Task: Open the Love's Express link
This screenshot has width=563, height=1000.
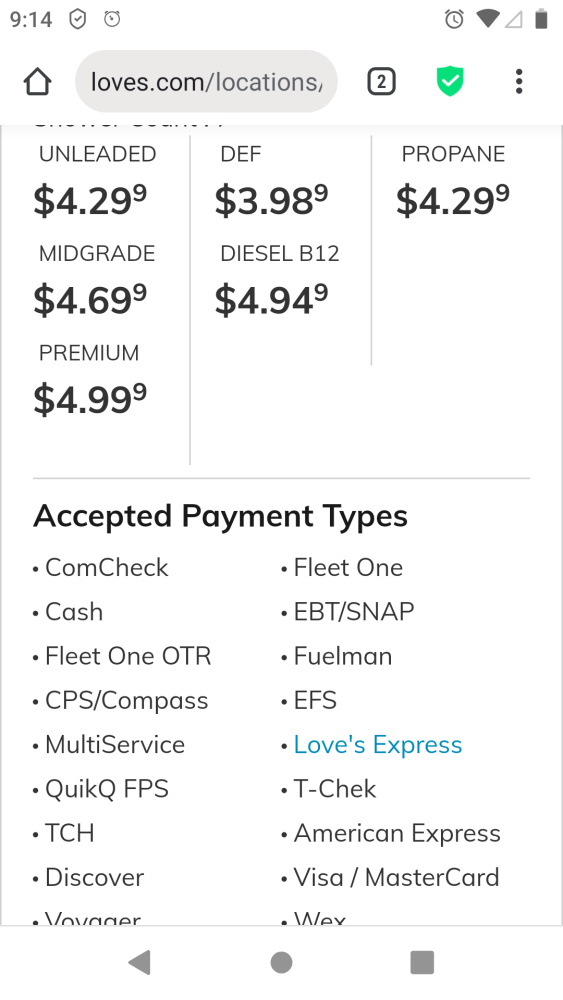Action: tap(377, 745)
